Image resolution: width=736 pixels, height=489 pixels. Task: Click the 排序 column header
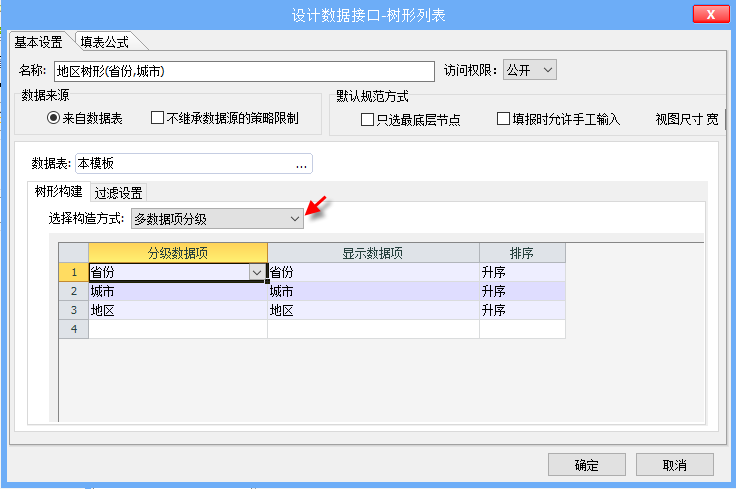coord(522,253)
